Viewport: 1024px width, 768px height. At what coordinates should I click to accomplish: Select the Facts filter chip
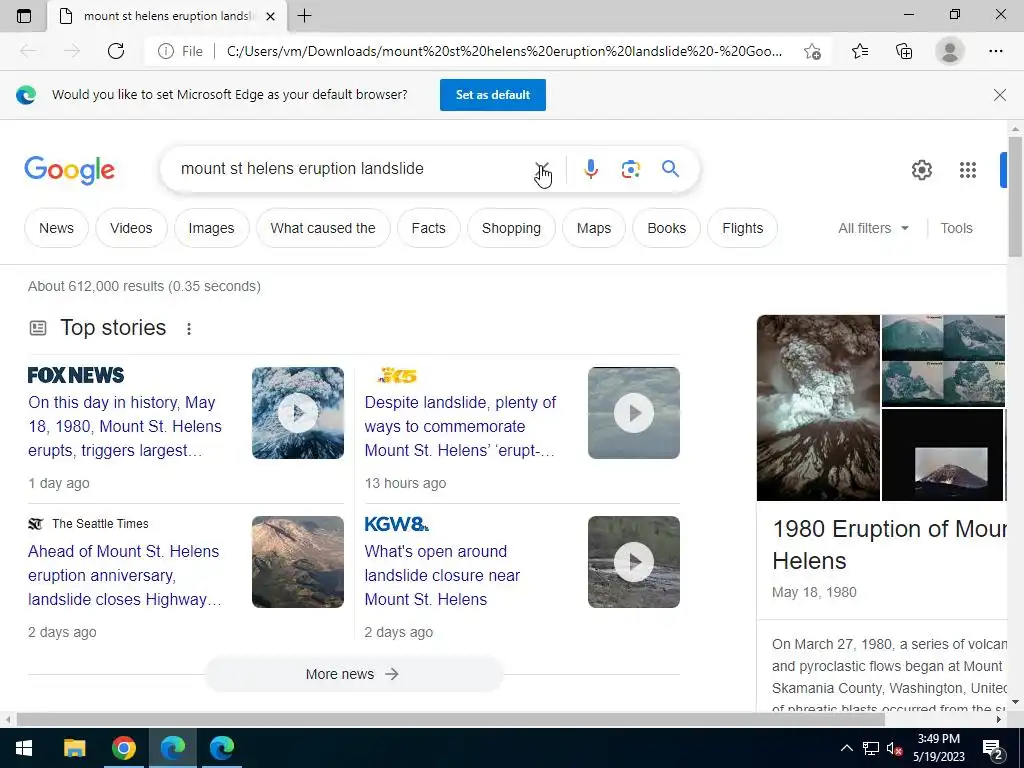428,228
